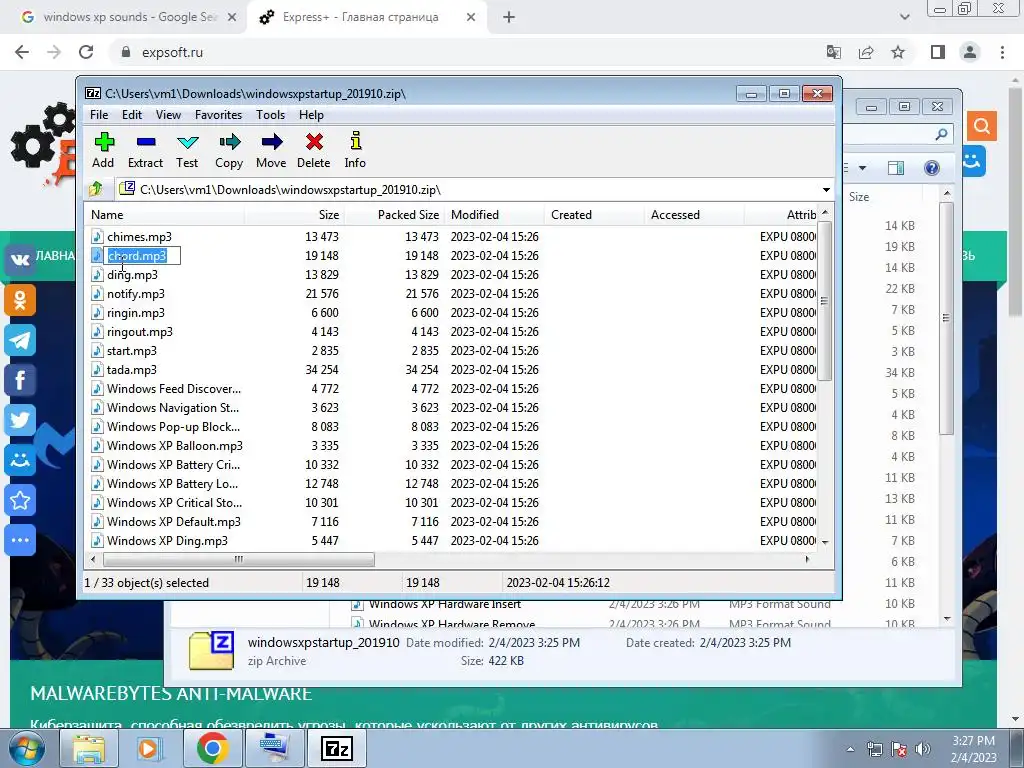Viewport: 1024px width, 768px height.
Task: Run Test on the archive
Action: (187, 150)
